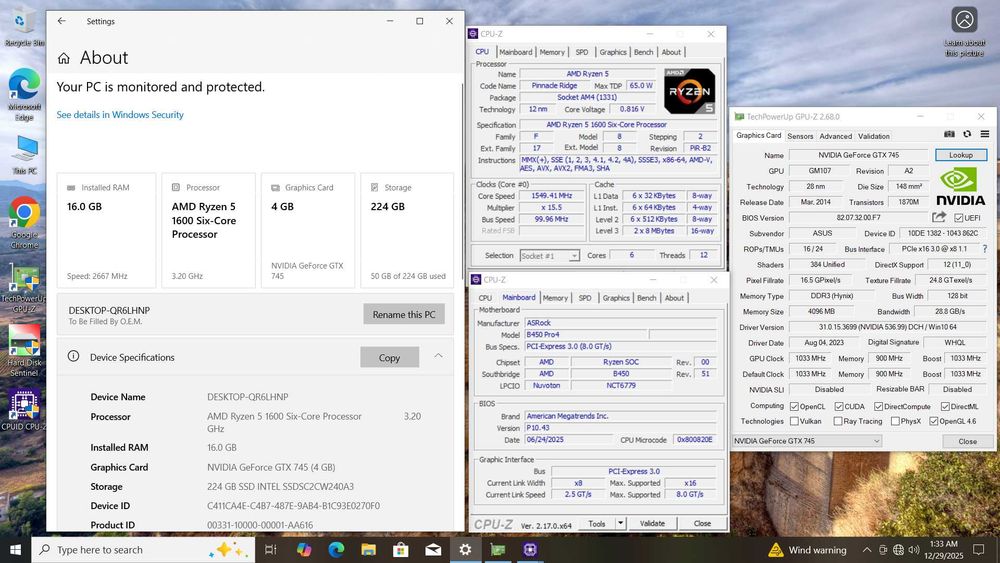Click the Lookup button in GPU-Z
1000x563 pixels.
click(960, 155)
